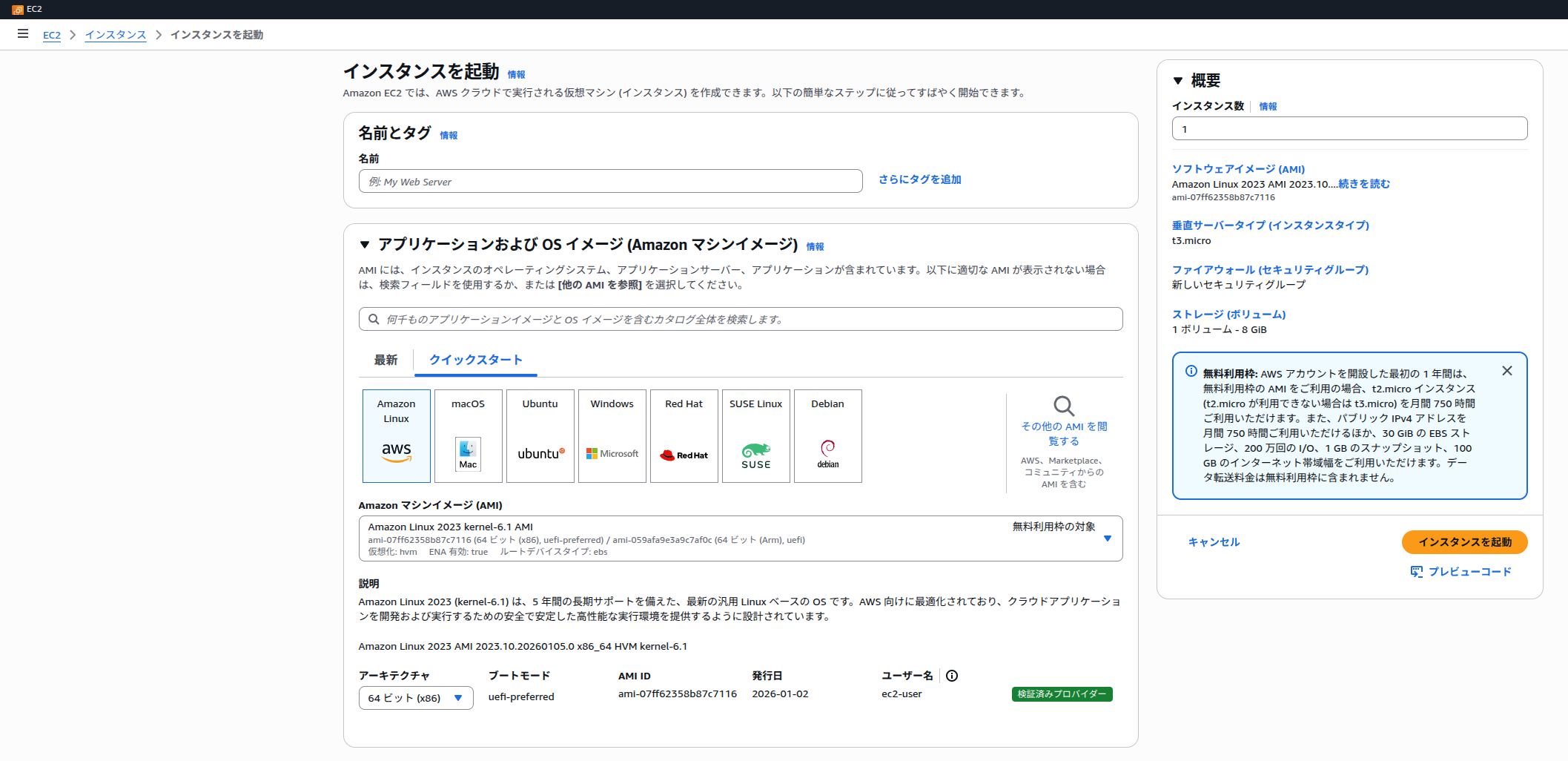Click the ブートモード value uefi-preferred
The image size is (1568, 761).
[x=521, y=697]
